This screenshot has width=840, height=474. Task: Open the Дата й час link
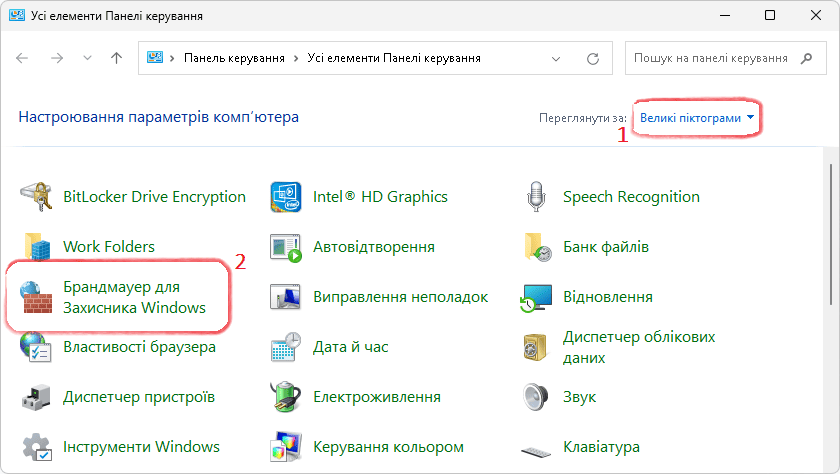coord(350,347)
